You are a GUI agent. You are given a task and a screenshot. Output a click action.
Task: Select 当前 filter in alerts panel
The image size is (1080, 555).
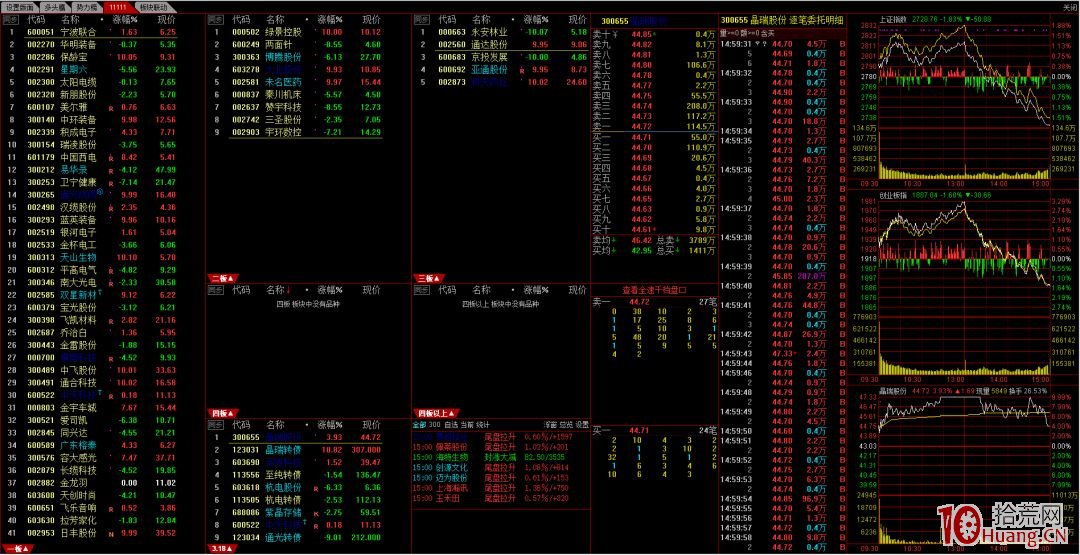pyautogui.click(x=467, y=424)
